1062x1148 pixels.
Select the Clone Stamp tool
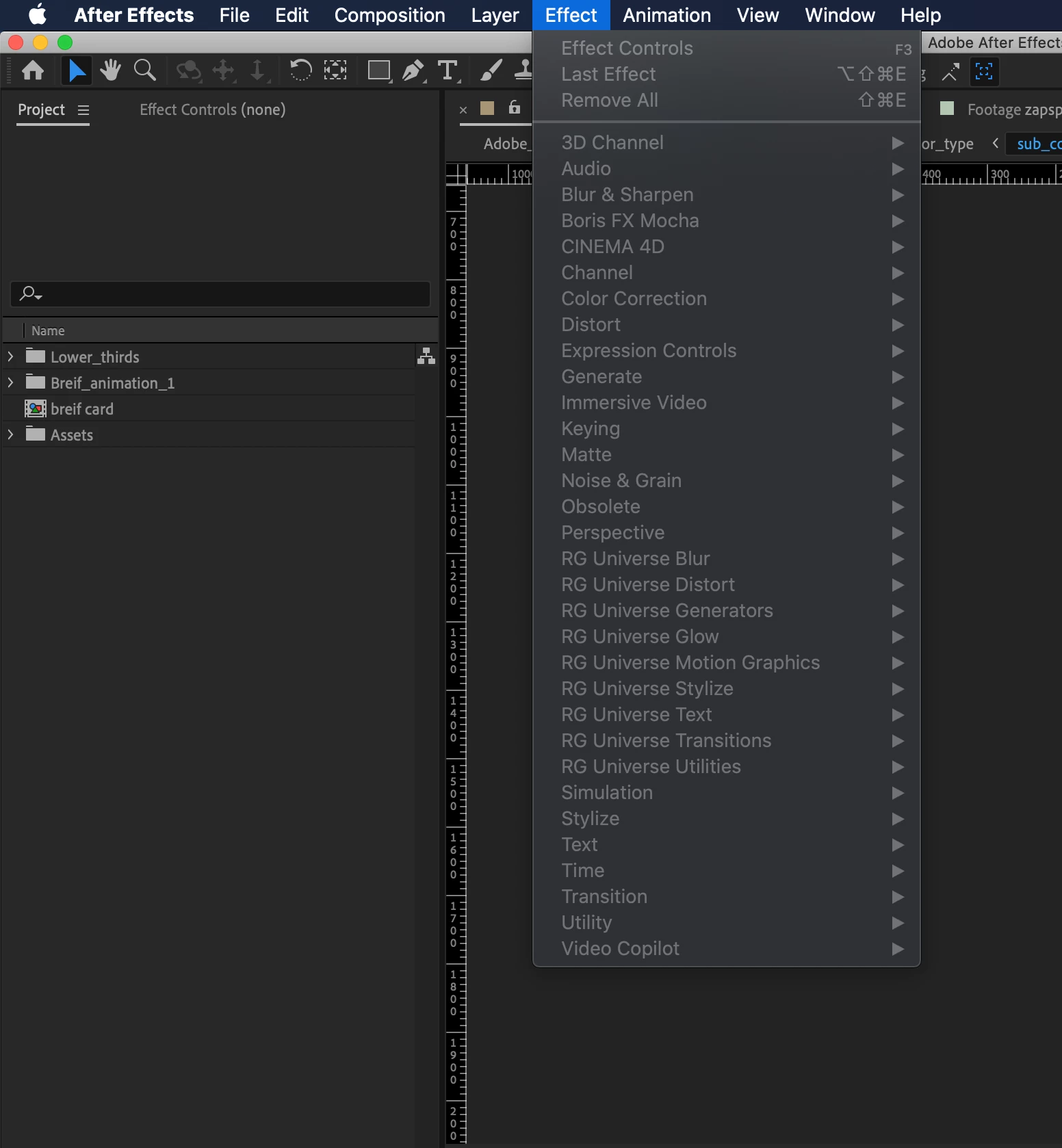pyautogui.click(x=523, y=70)
